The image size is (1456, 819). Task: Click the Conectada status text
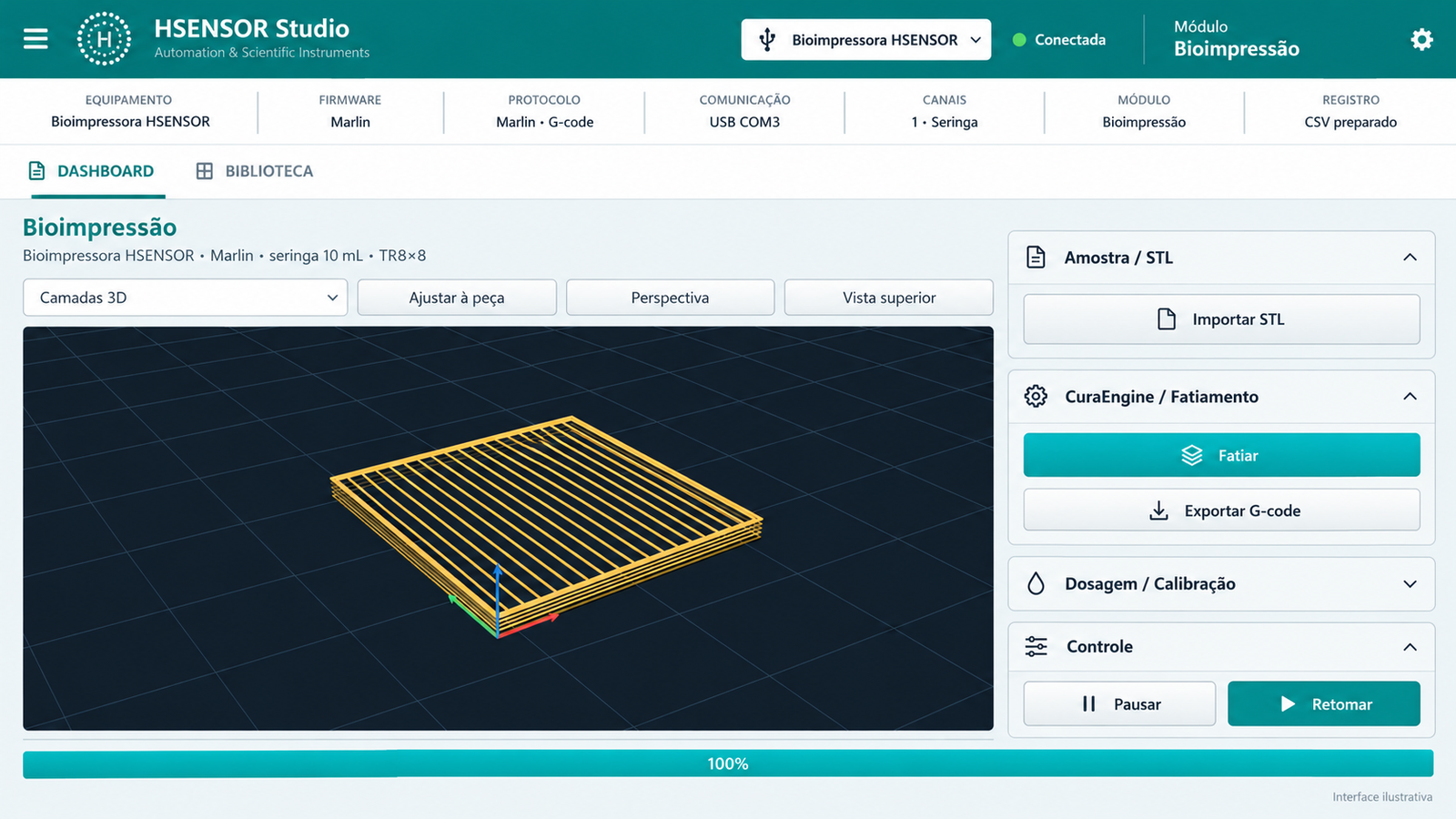1070,39
